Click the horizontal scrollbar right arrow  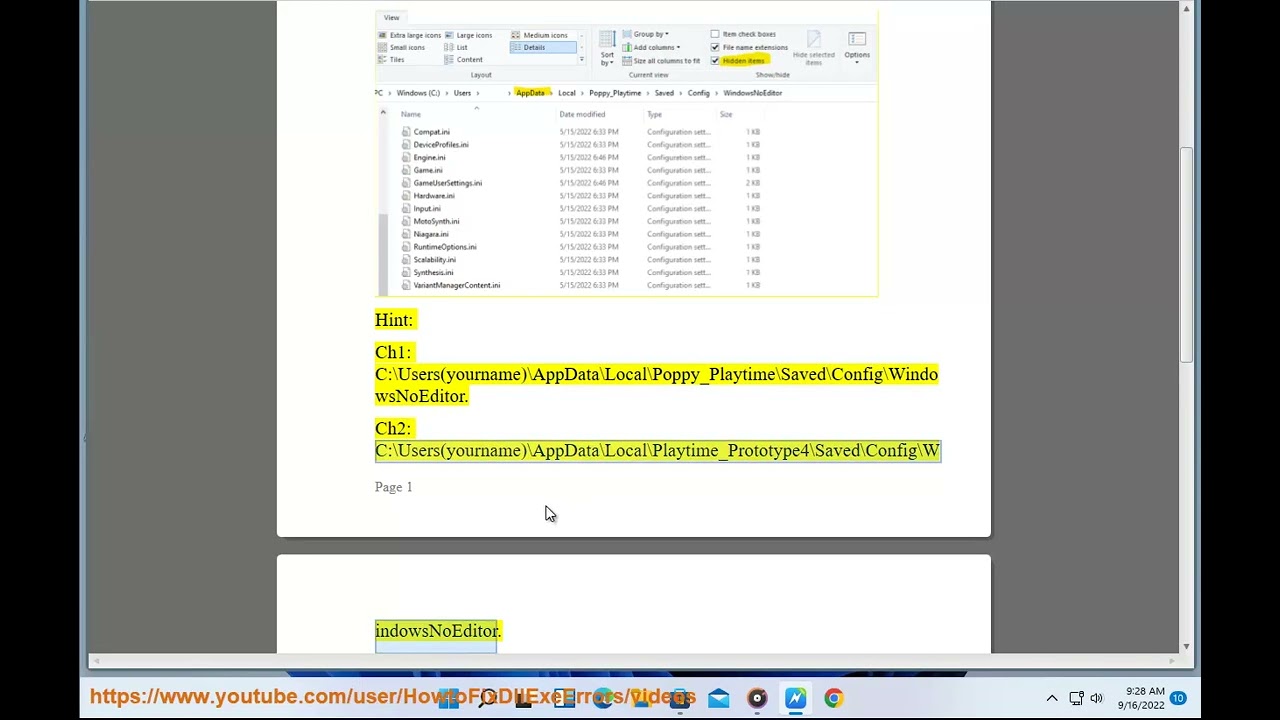pyautogui.click(x=1174, y=660)
